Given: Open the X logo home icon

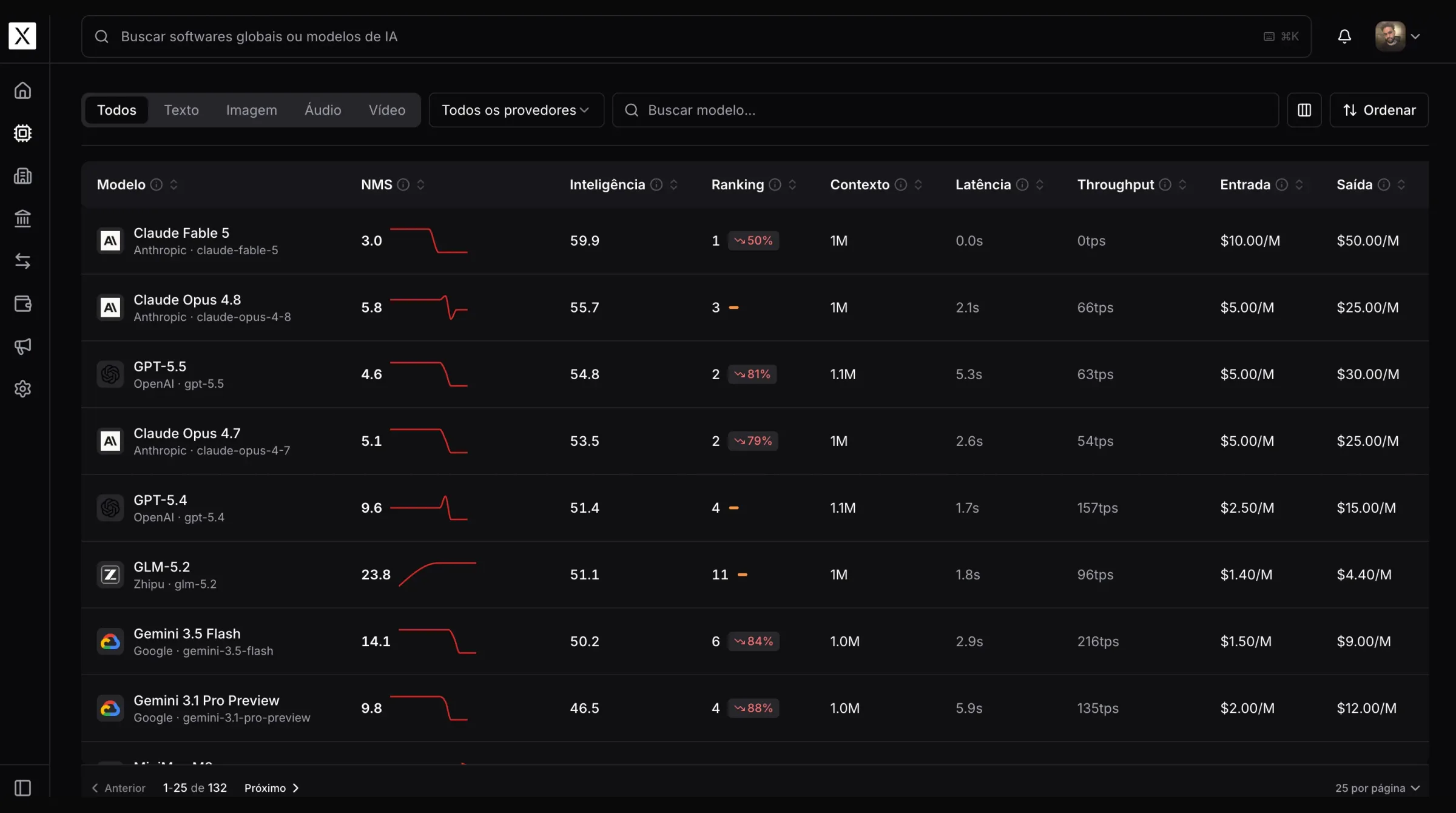Looking at the screenshot, I should 22,36.
